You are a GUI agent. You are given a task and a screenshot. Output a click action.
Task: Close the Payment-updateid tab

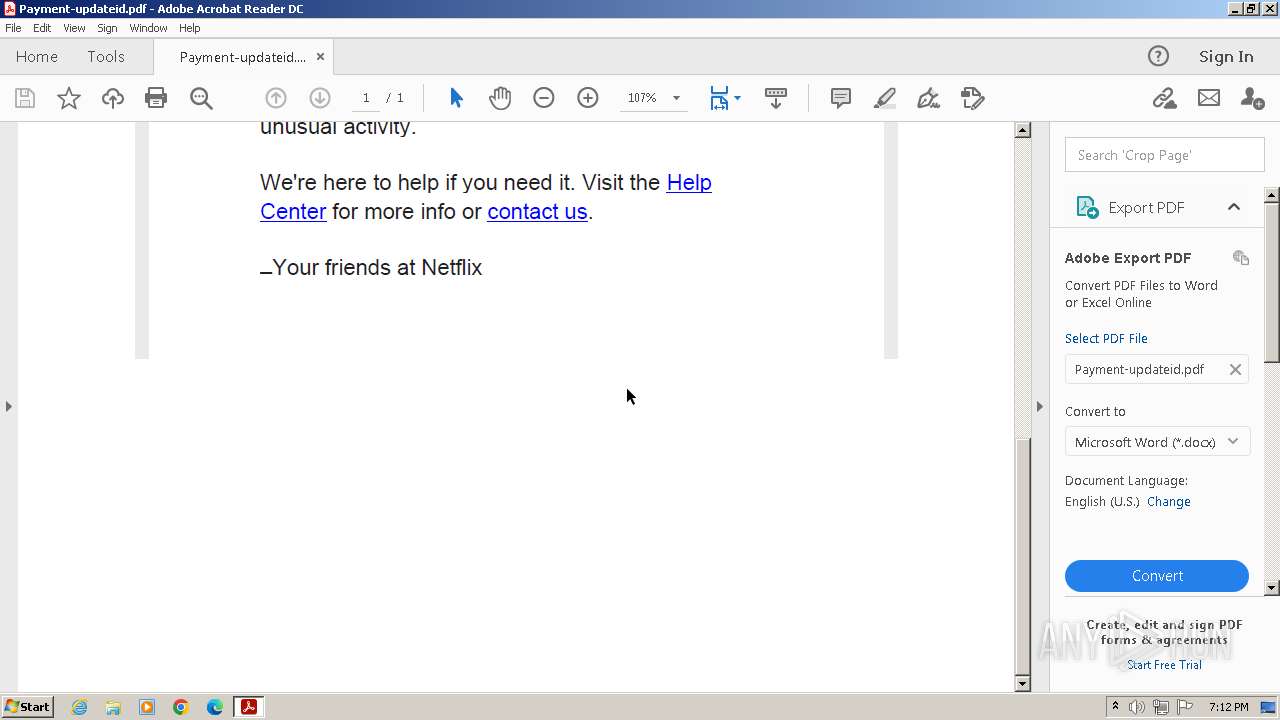pyautogui.click(x=320, y=57)
